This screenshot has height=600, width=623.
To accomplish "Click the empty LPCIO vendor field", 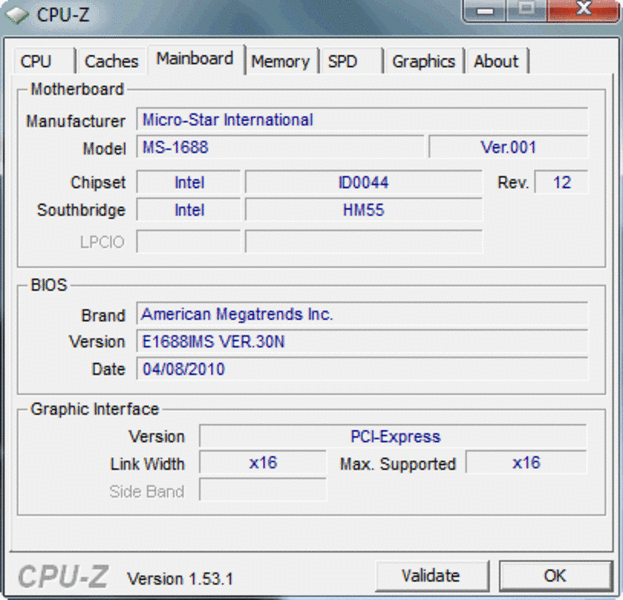I will pos(189,241).
